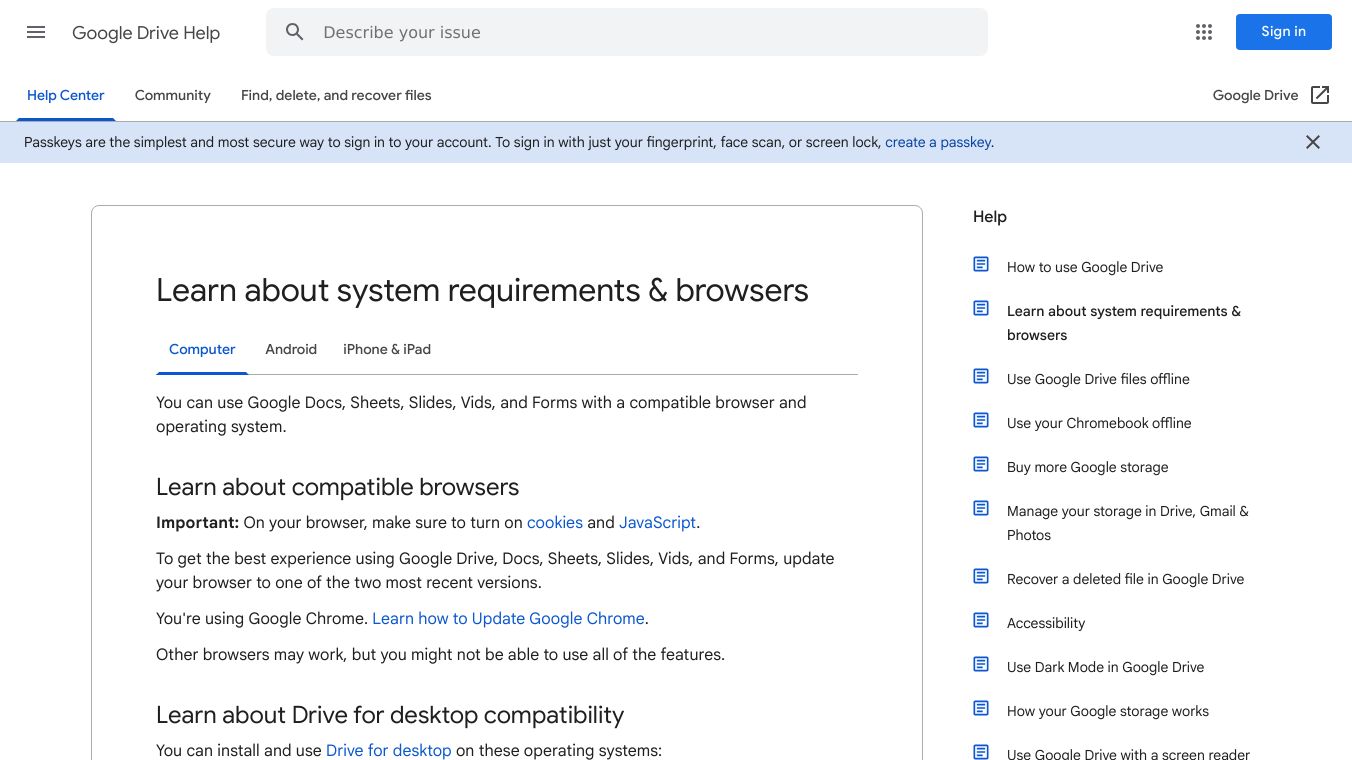
Task: Click the search magnifier icon
Action: [295, 32]
